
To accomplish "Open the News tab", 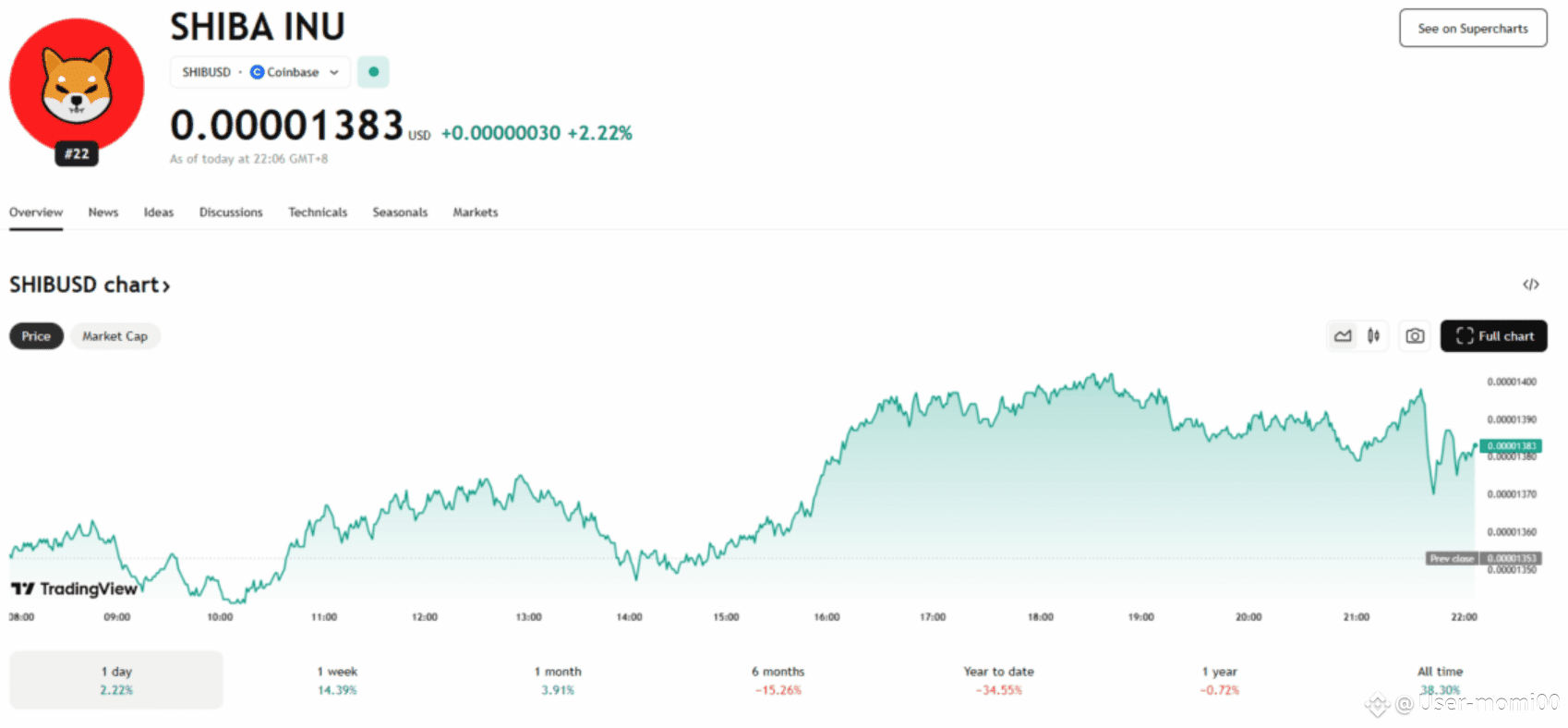I will click(x=103, y=212).
